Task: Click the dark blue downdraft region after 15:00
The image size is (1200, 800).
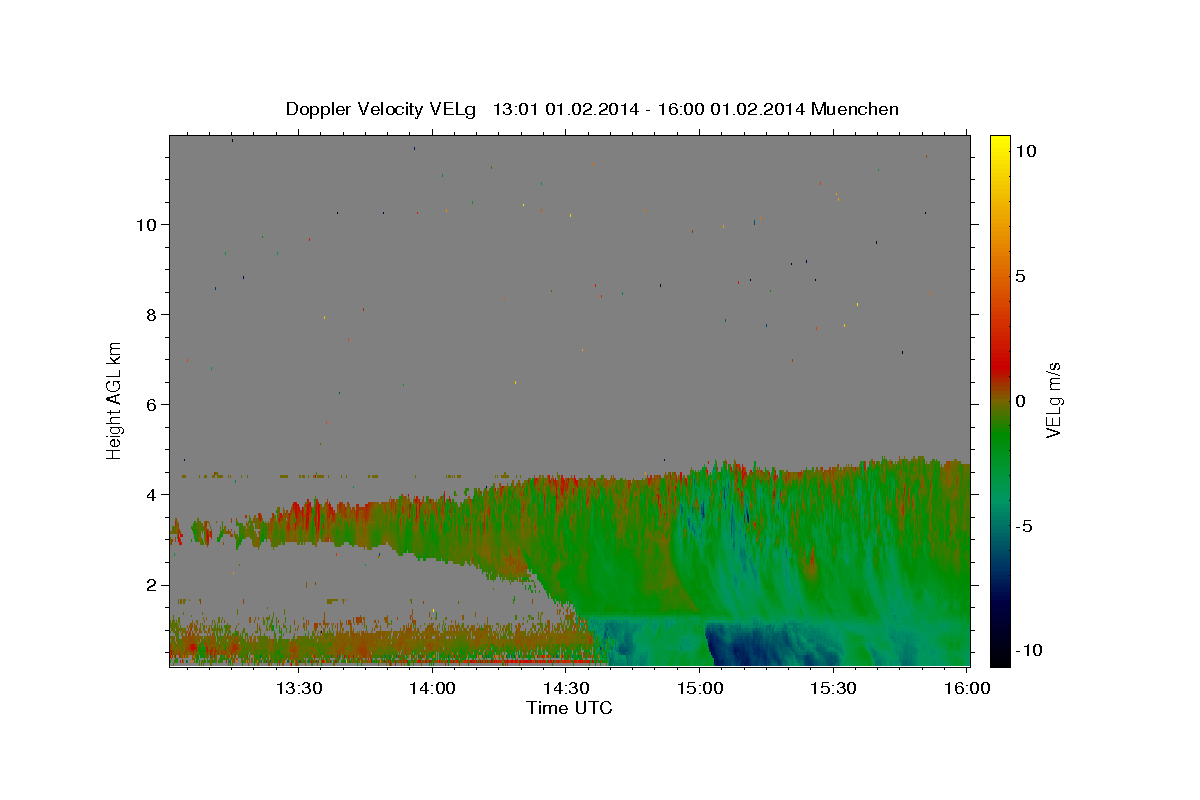Action: tap(765, 645)
